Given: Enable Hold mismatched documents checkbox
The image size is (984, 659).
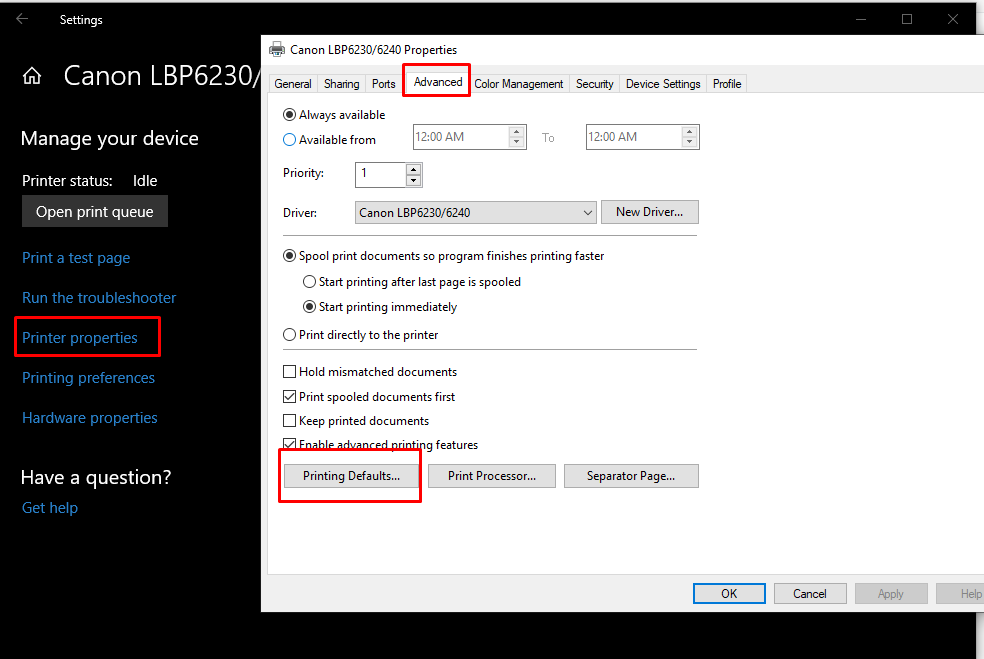Looking at the screenshot, I should [x=289, y=372].
